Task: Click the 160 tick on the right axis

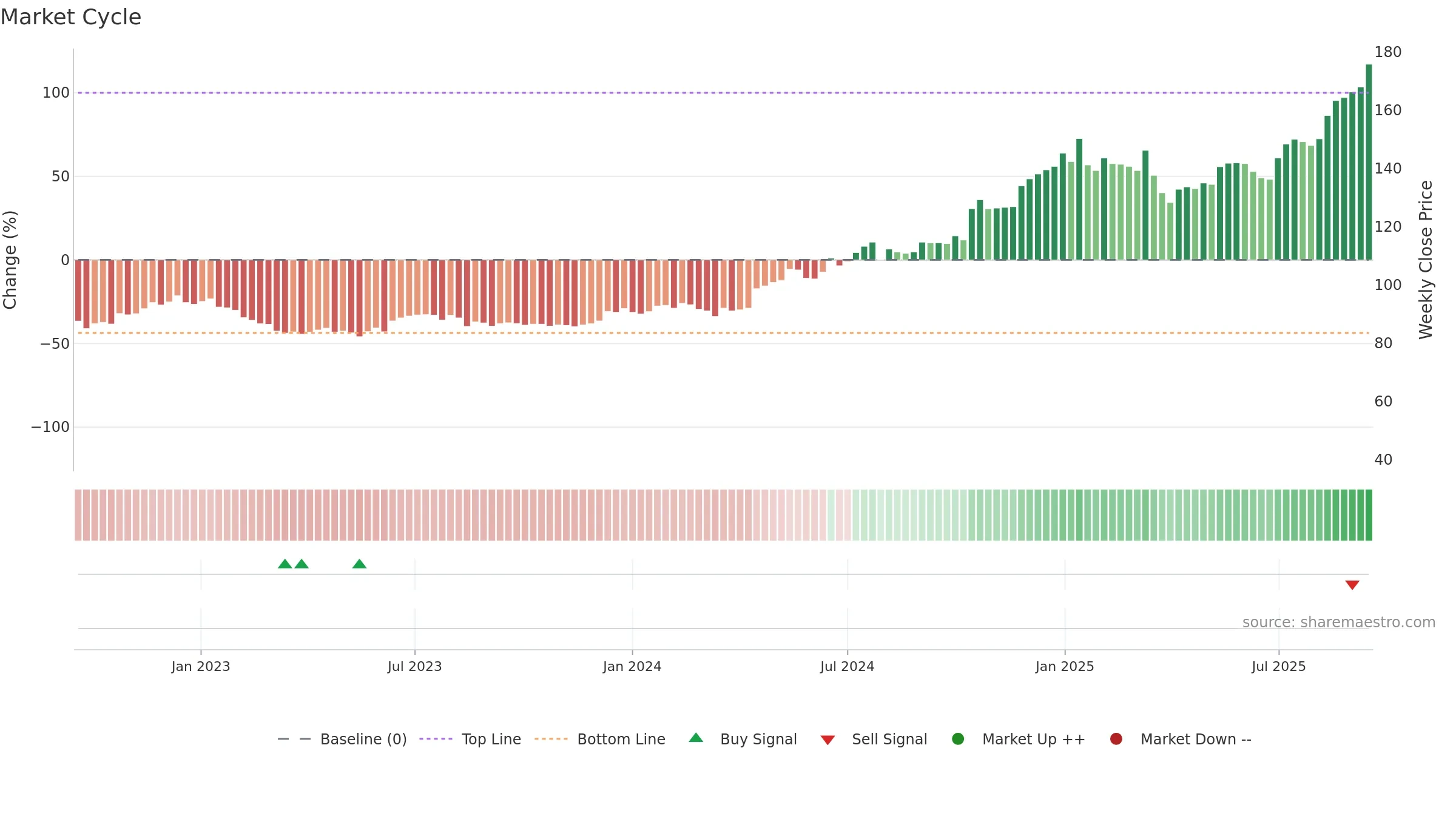Action: click(1388, 110)
